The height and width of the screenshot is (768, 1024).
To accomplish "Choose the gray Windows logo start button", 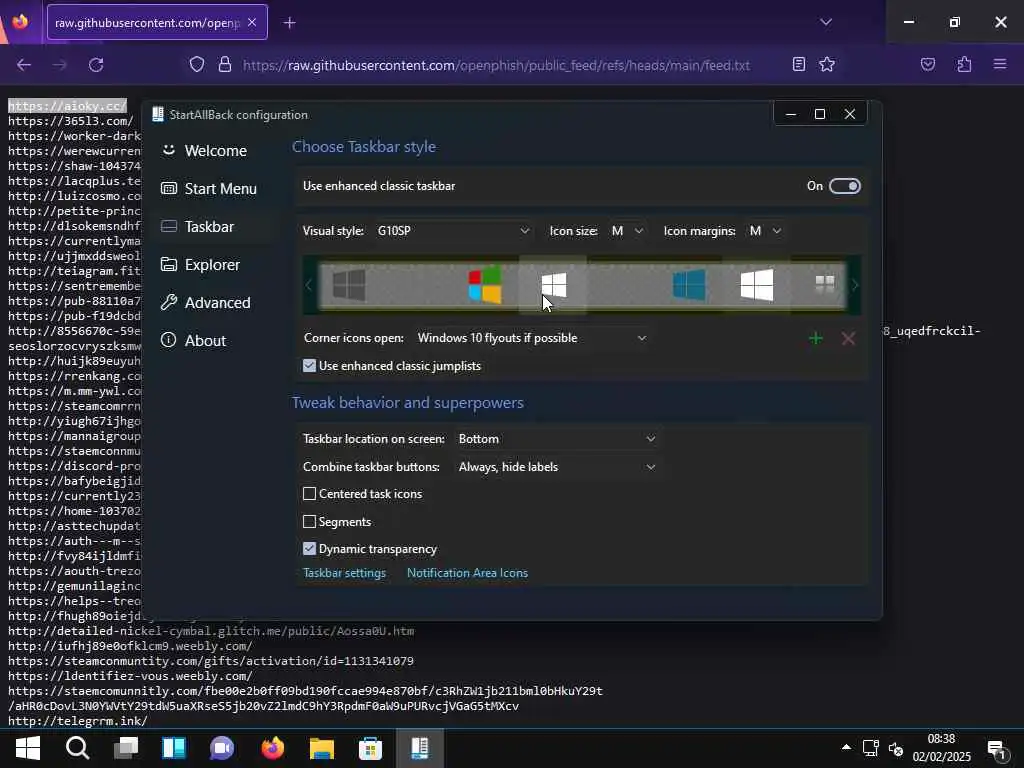I will [349, 285].
